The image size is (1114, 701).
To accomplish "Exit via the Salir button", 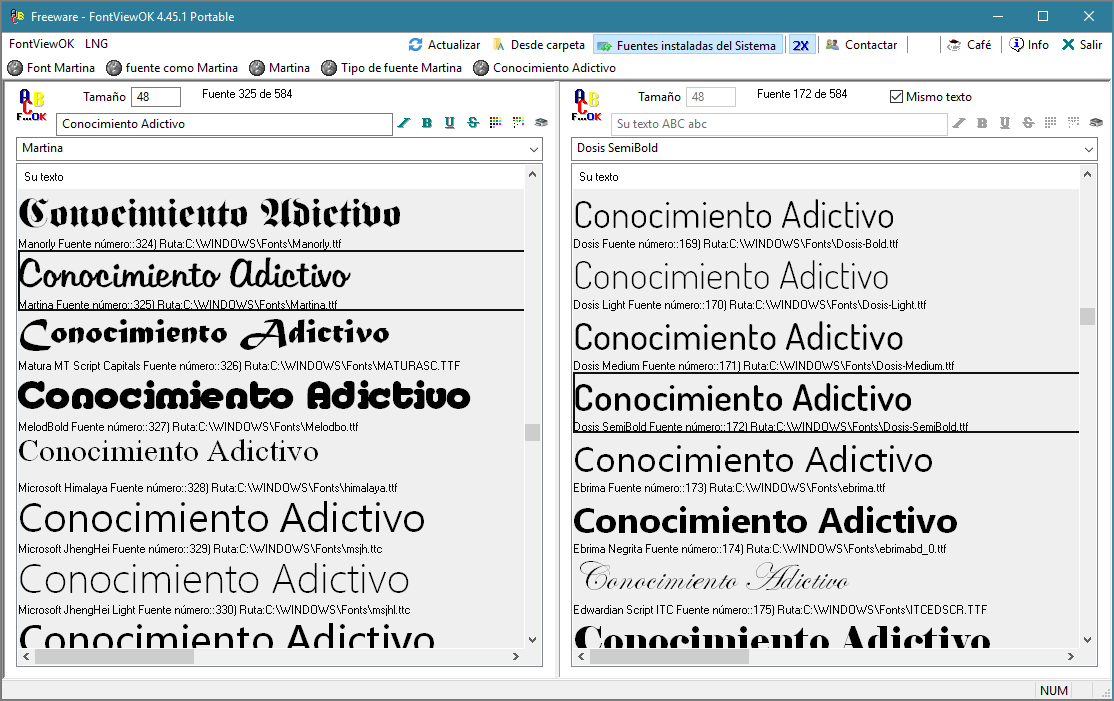I will (x=1082, y=45).
